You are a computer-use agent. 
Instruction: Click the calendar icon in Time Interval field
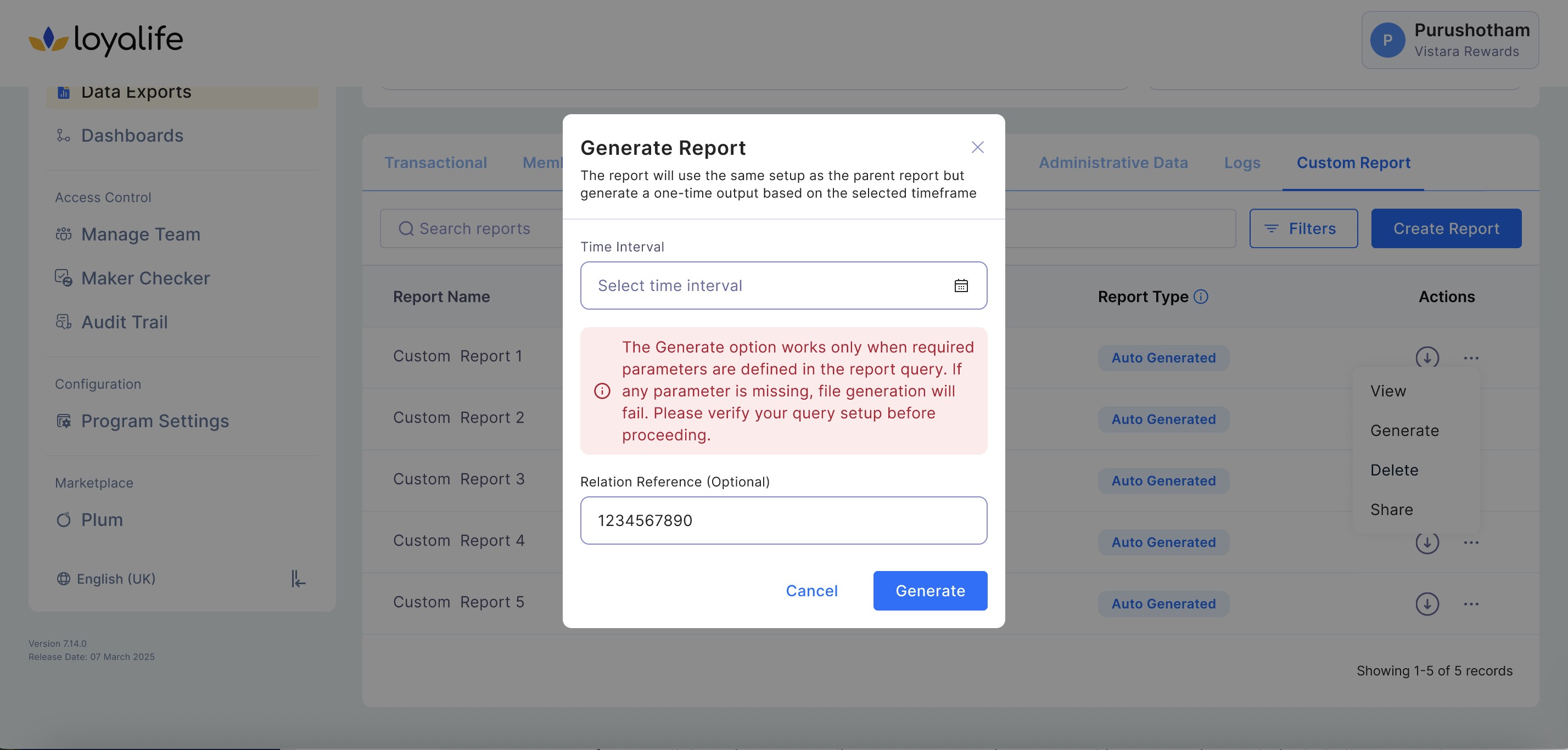point(961,286)
